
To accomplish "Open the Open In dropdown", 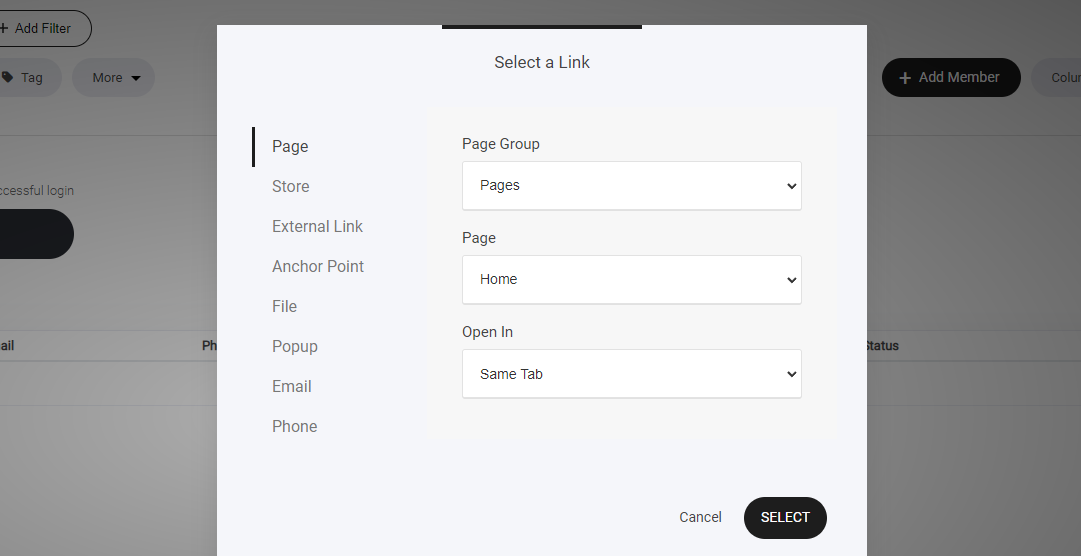I will [631, 374].
